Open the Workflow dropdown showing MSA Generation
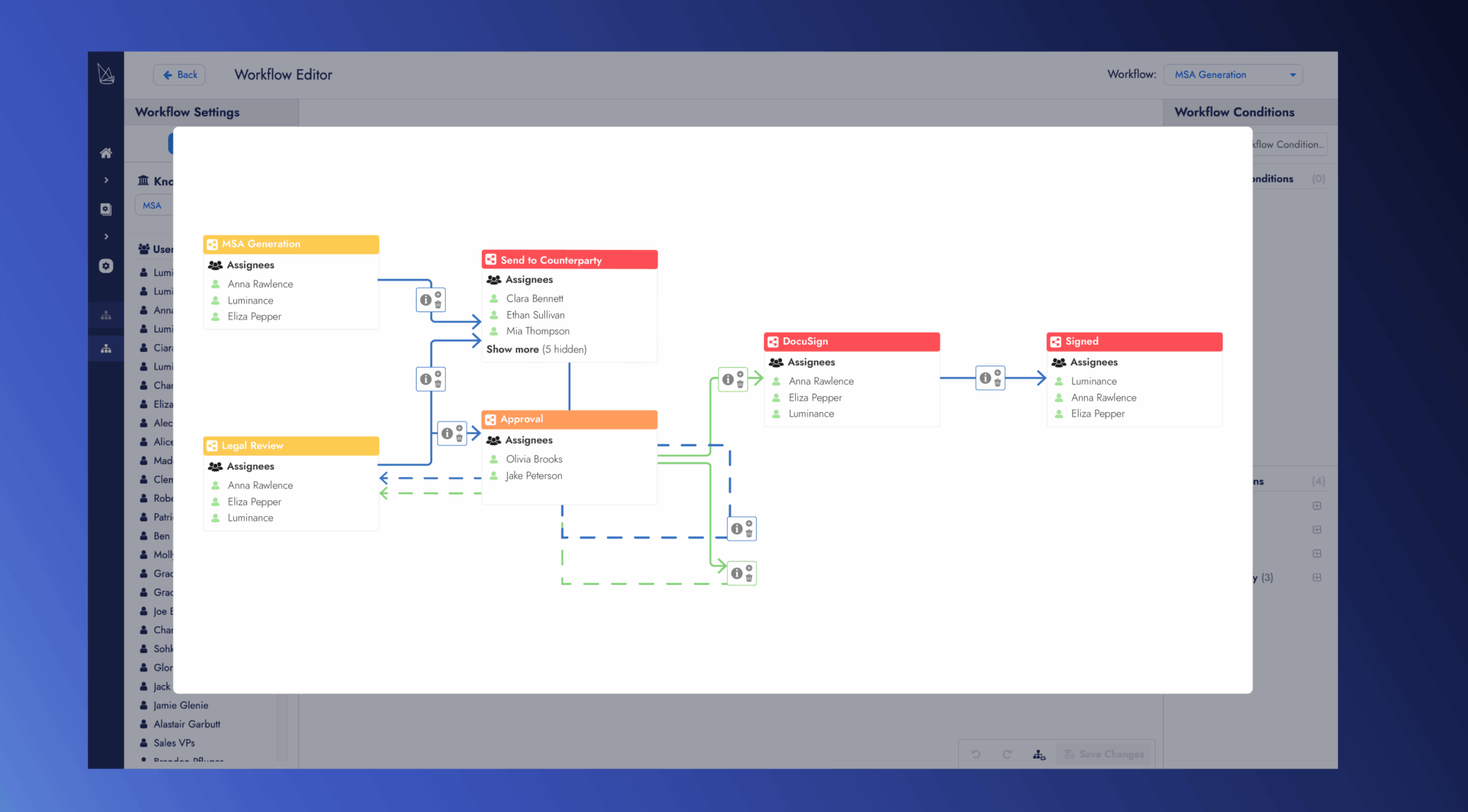Viewport: 1468px width, 812px height. tap(1233, 75)
